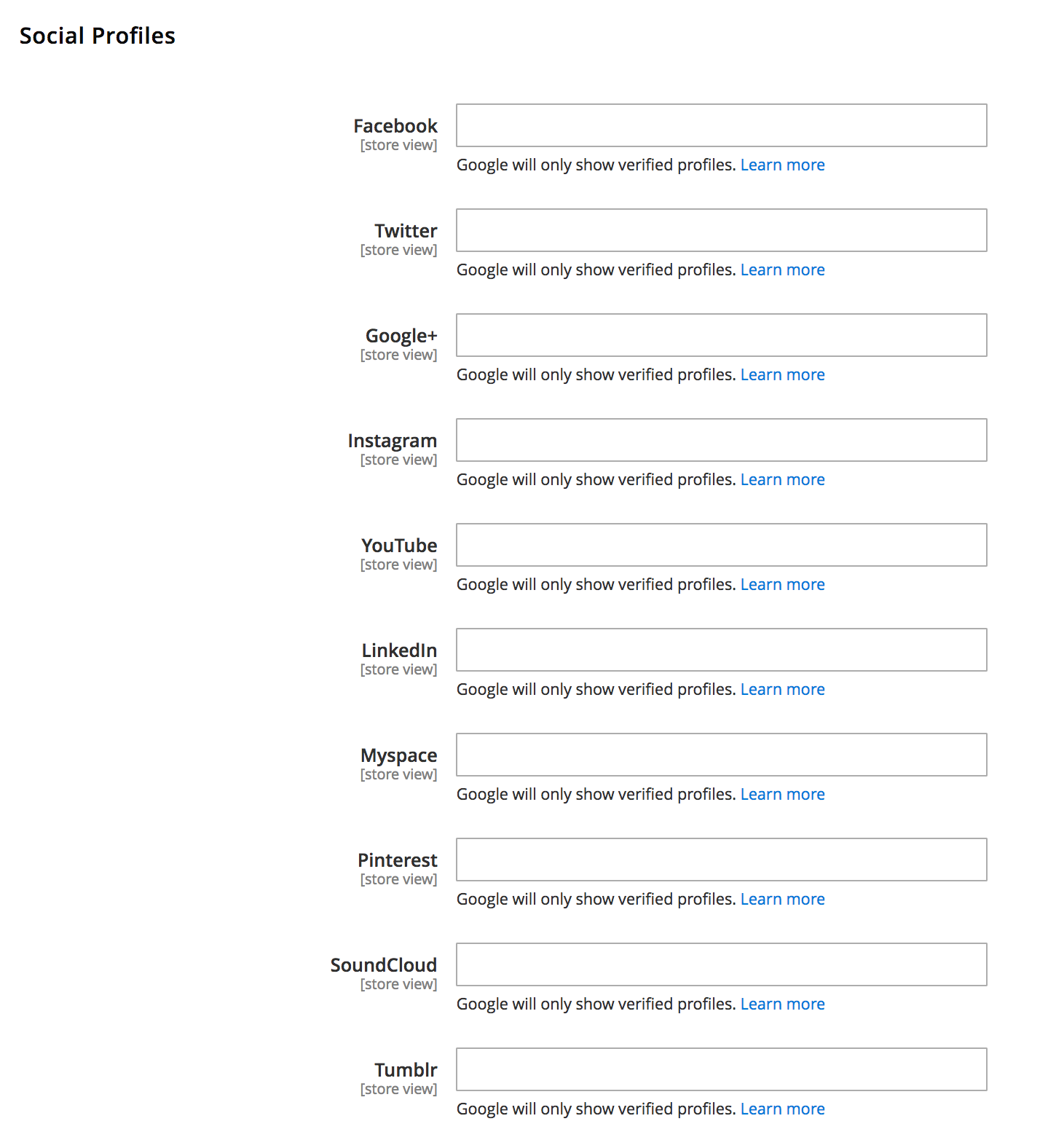The width and height of the screenshot is (1056, 1148).
Task: Select the Google+ profile input field
Action: 722,335
